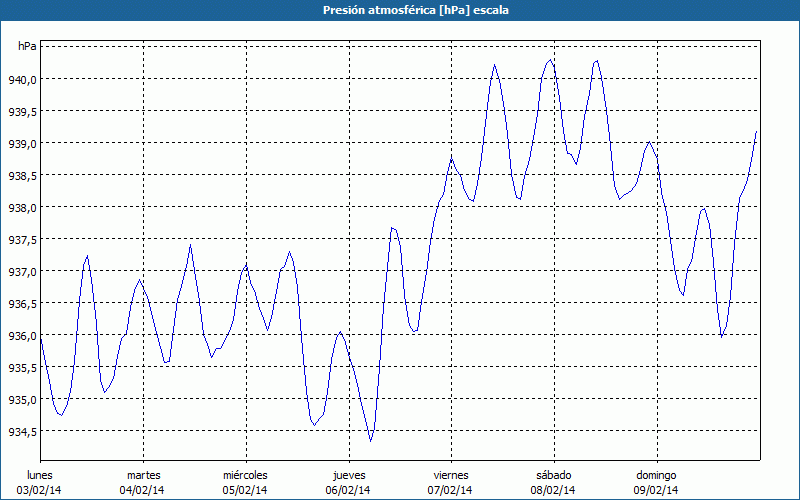Select the "sábado" day label

pyautogui.click(x=553, y=474)
